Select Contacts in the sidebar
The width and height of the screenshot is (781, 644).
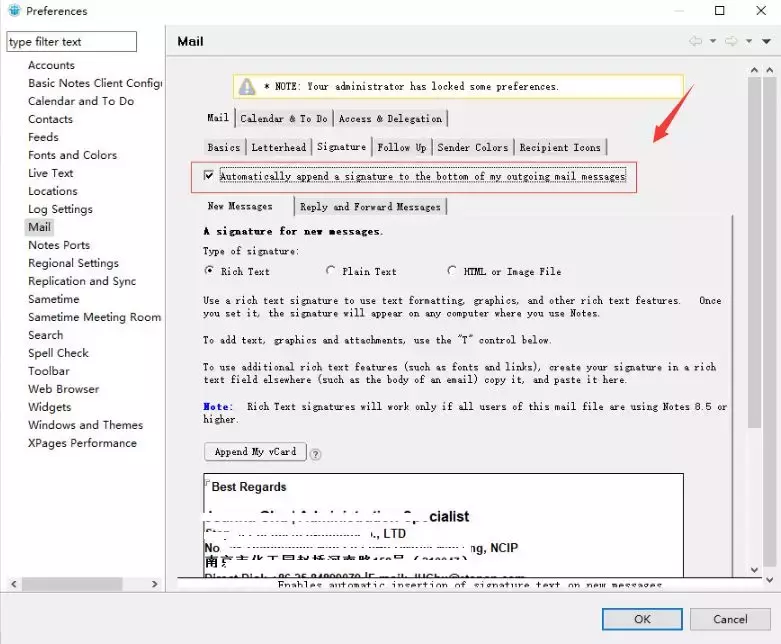(50, 119)
